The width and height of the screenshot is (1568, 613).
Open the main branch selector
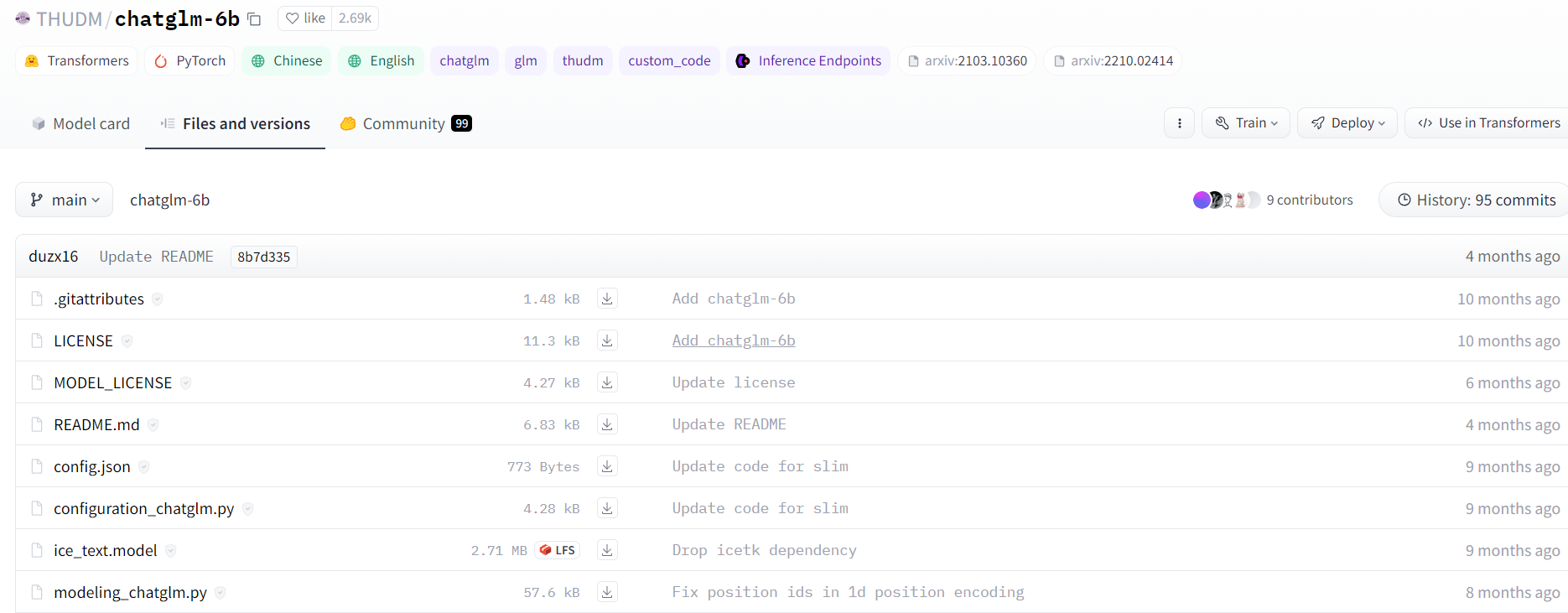(65, 200)
